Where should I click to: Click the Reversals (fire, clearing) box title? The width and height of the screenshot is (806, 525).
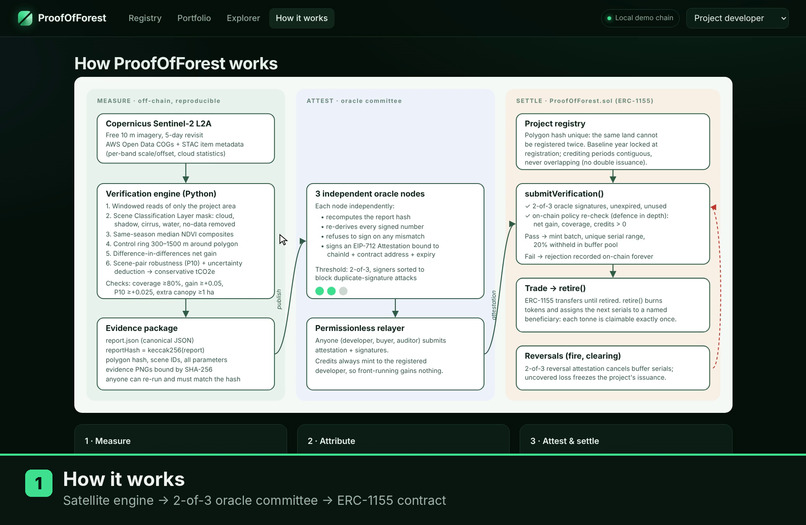pyautogui.click(x=573, y=356)
